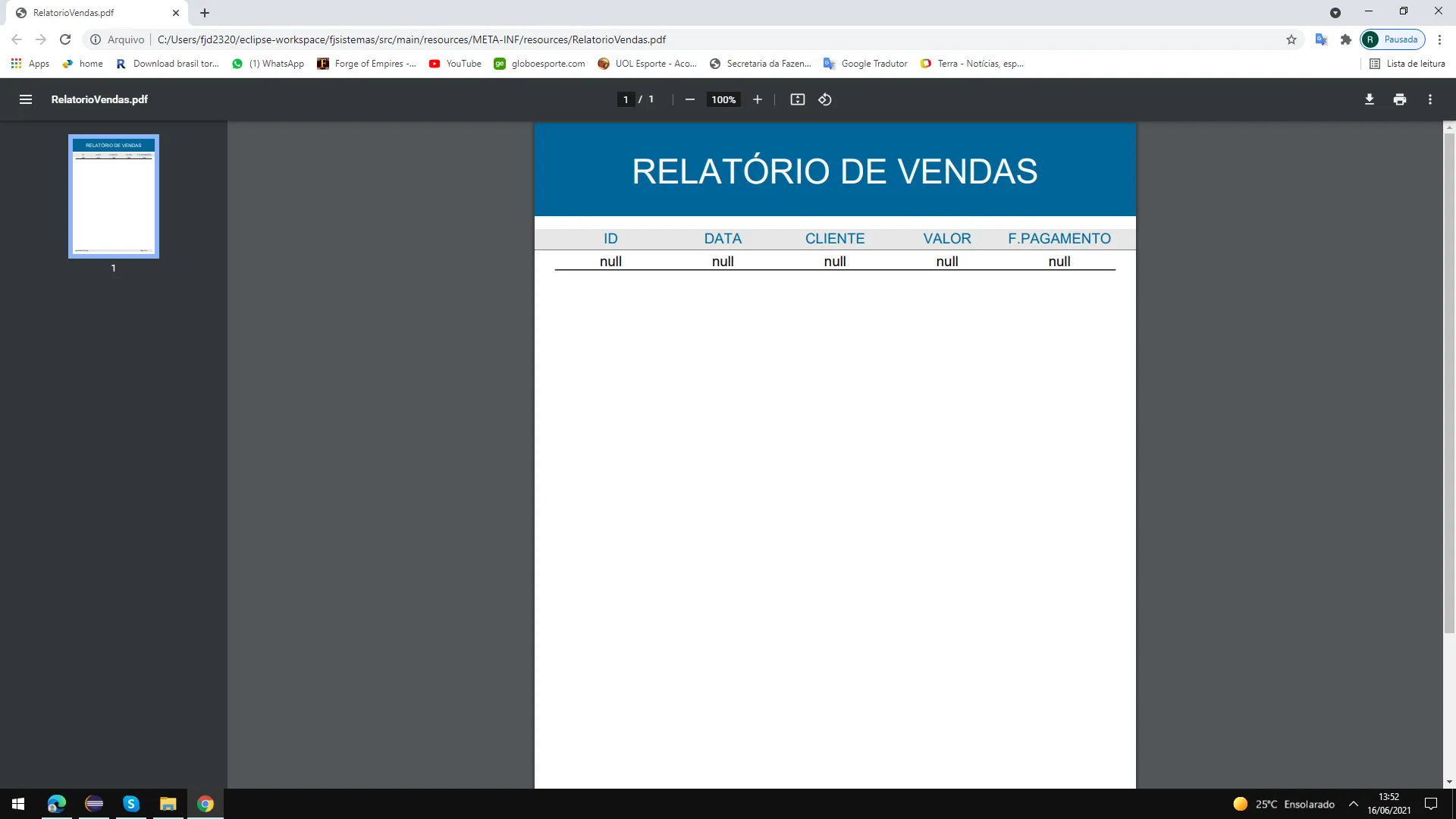Zoom in the PDF with plus button
The image size is (1456, 819).
click(757, 99)
